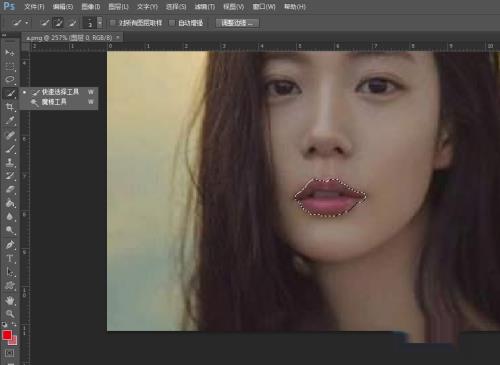This screenshot has height=365, width=500.
Task: Pick 魔棒工具 from the tool flyout
Action: click(x=59, y=102)
